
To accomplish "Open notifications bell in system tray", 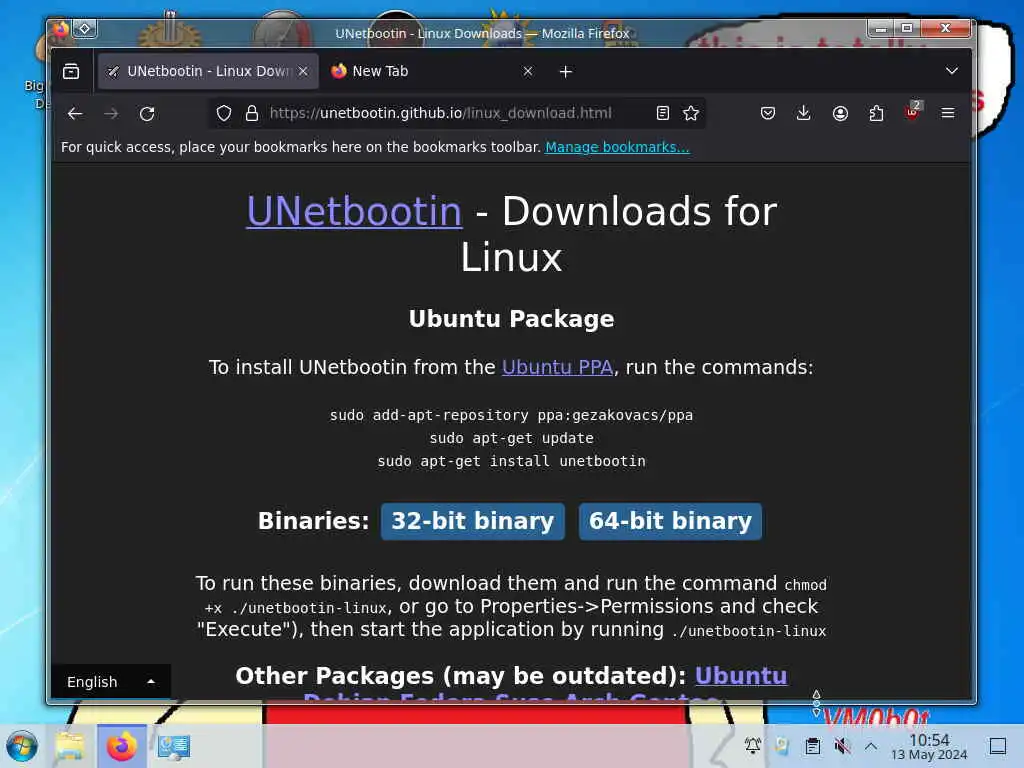I will coord(753,746).
